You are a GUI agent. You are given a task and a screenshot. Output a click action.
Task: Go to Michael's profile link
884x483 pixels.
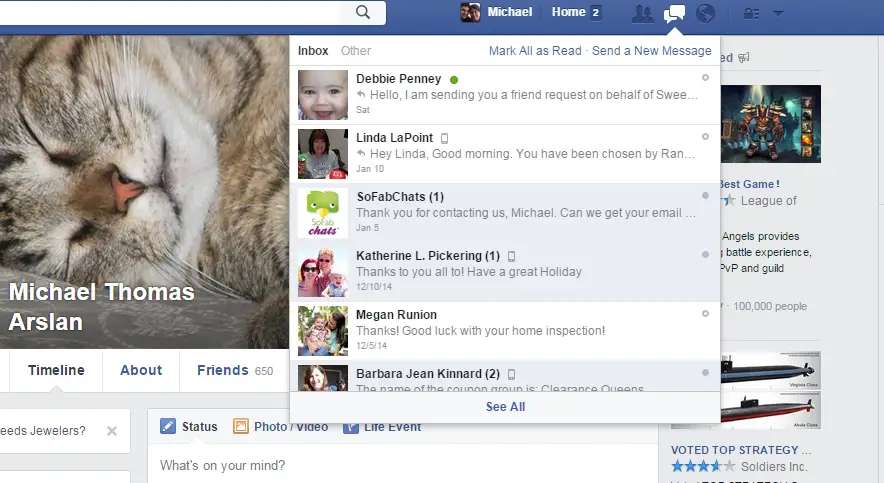[x=509, y=12]
